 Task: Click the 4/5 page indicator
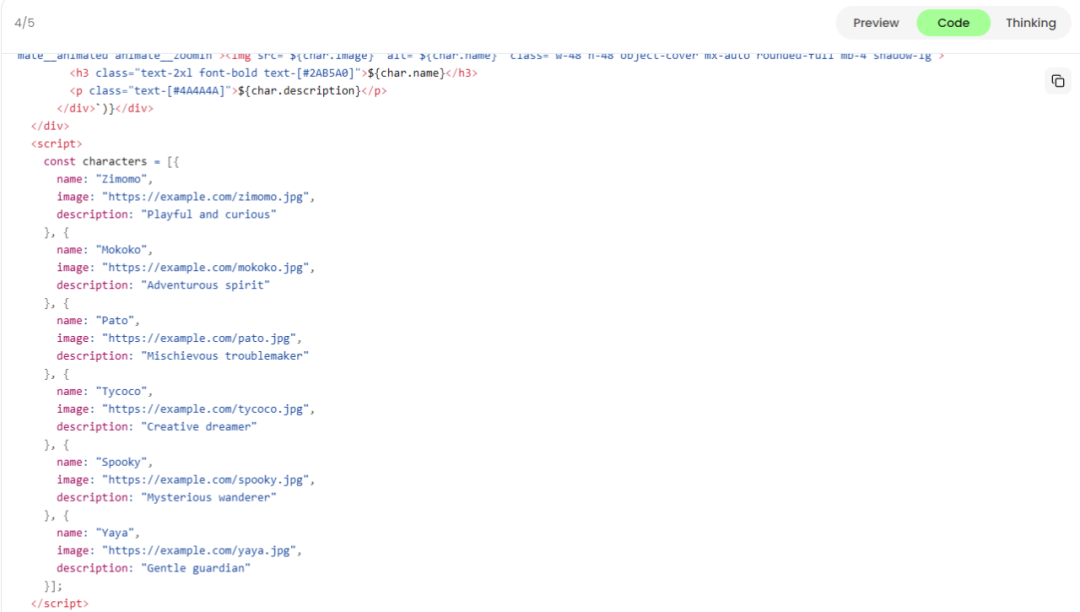pyautogui.click(x=25, y=22)
